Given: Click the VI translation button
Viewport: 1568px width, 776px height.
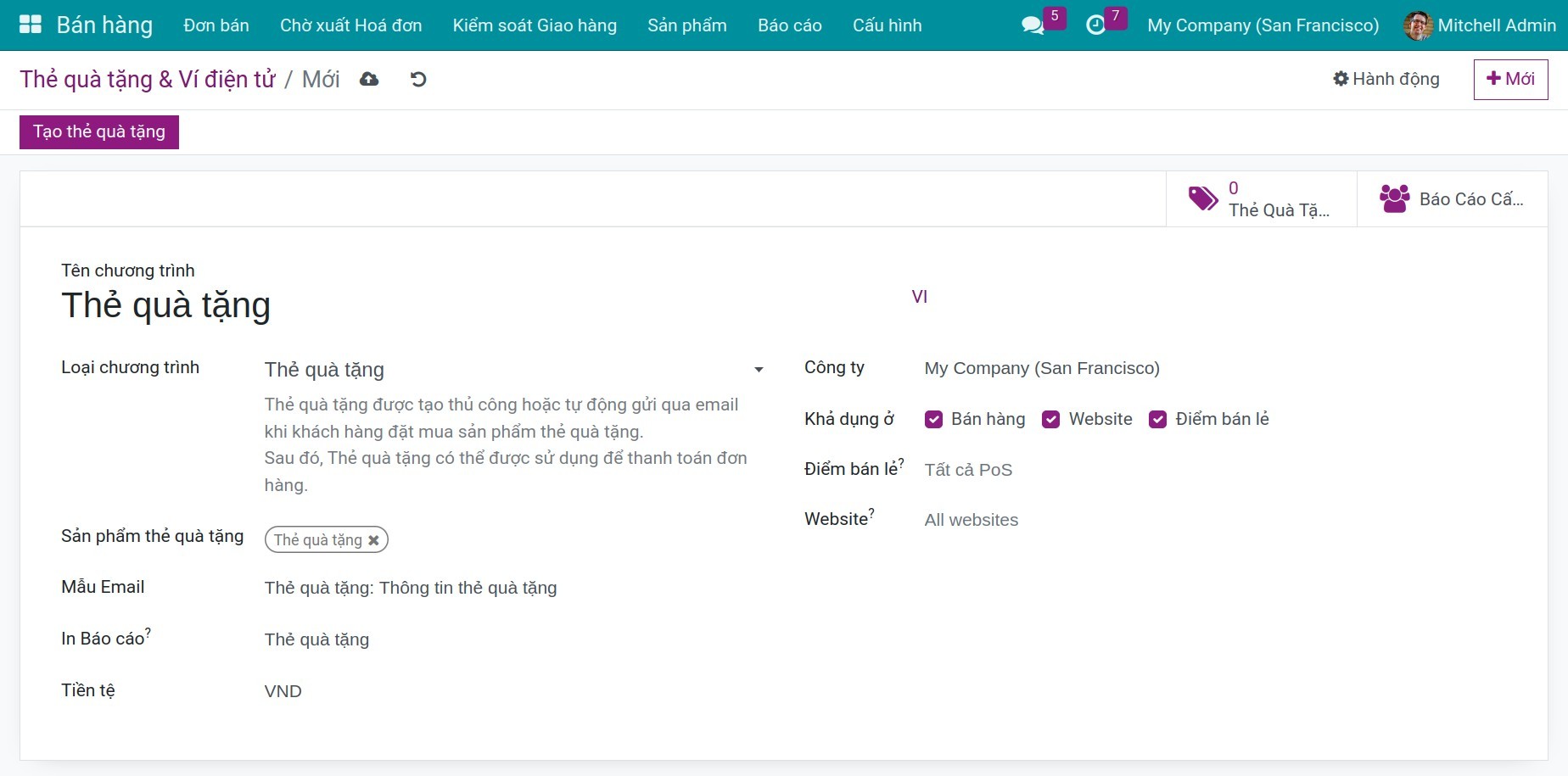Looking at the screenshot, I should click(919, 297).
